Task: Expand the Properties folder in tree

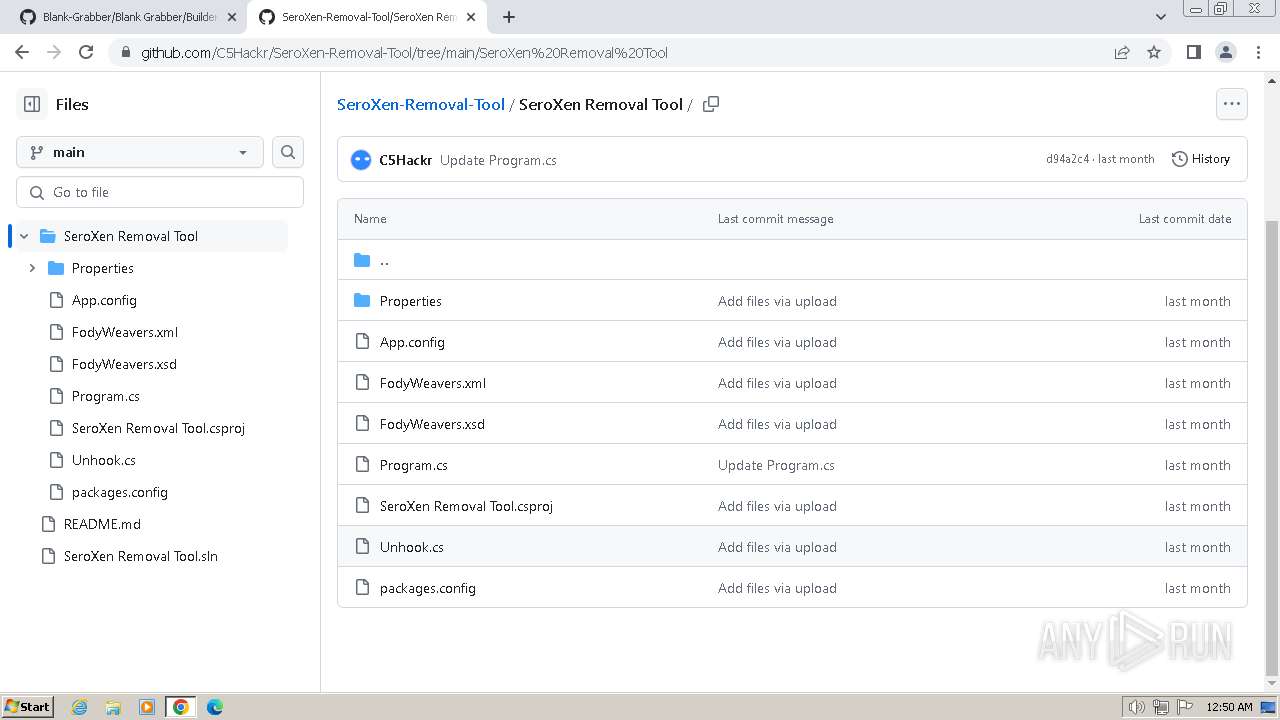Action: [32, 268]
